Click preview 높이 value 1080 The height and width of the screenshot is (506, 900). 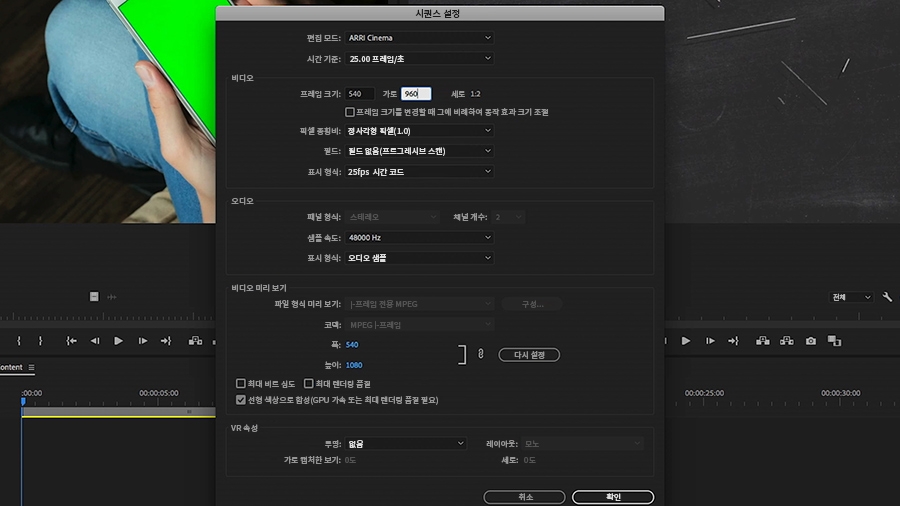tap(354, 365)
